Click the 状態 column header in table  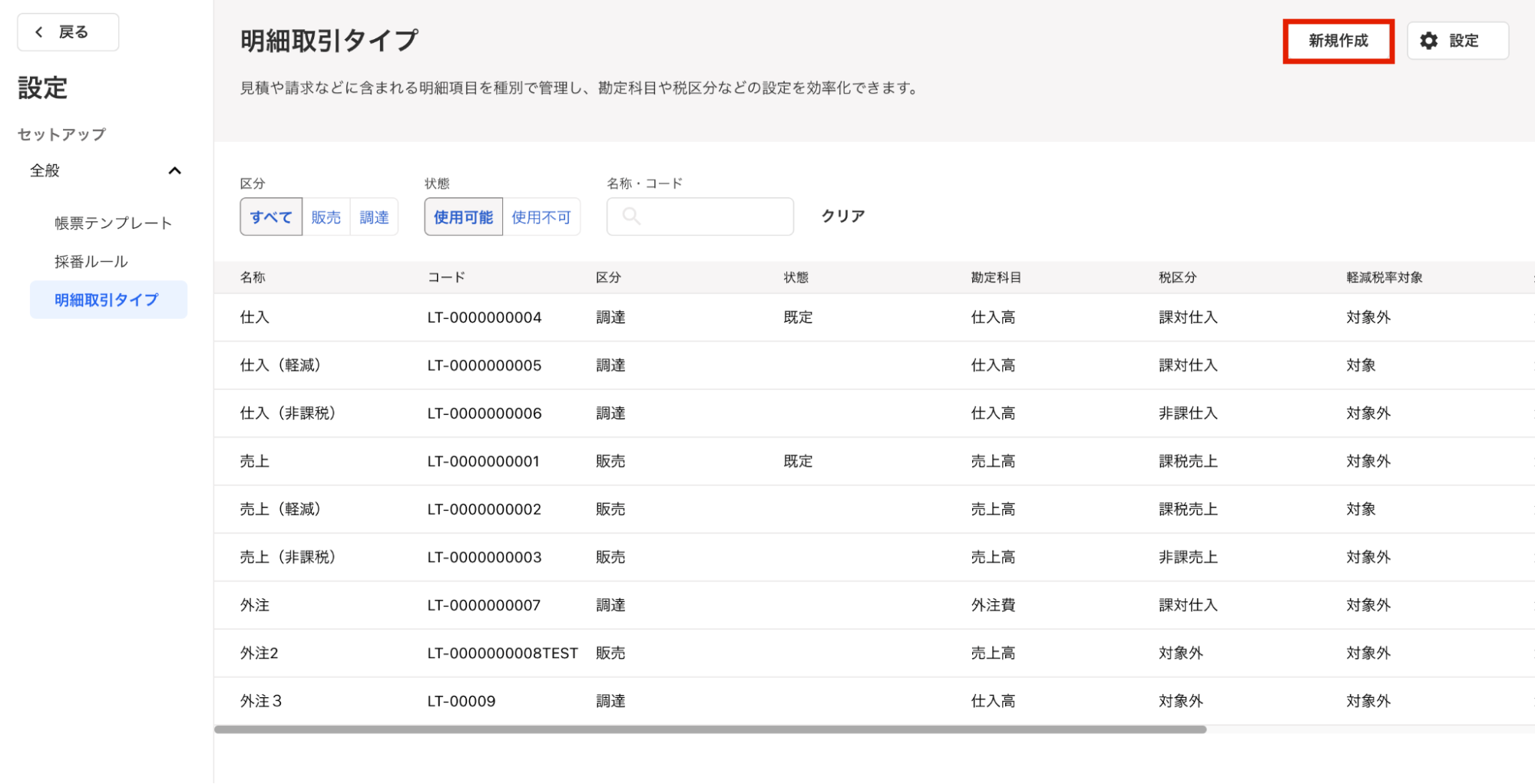pyautogui.click(x=796, y=277)
